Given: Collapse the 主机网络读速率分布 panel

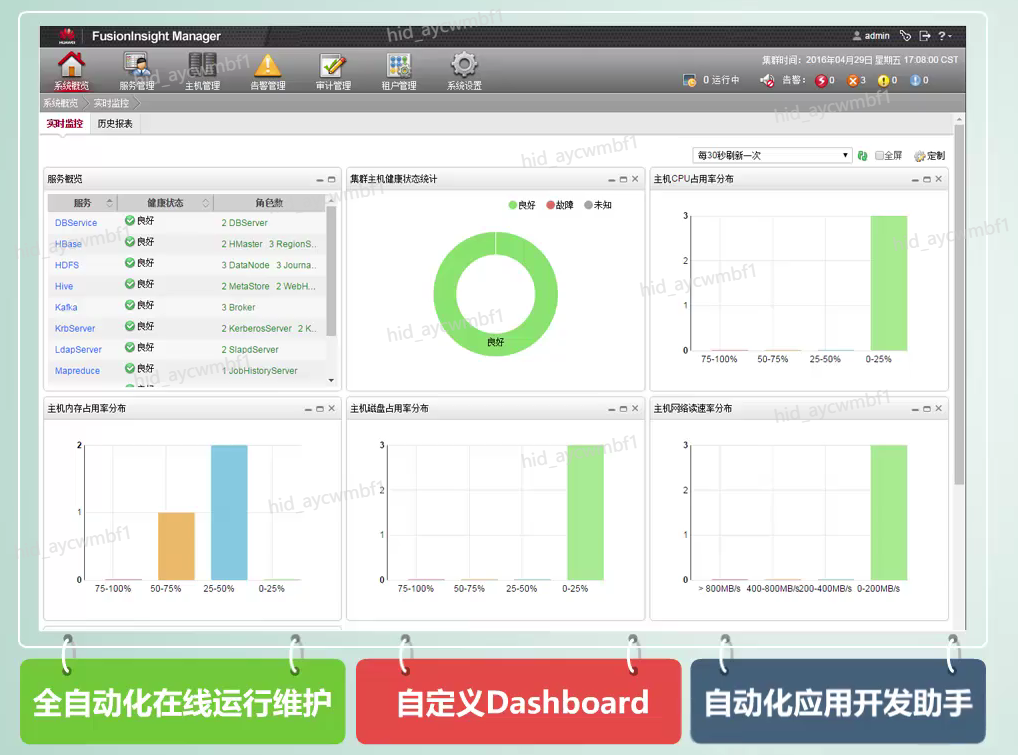Looking at the screenshot, I should click(915, 409).
